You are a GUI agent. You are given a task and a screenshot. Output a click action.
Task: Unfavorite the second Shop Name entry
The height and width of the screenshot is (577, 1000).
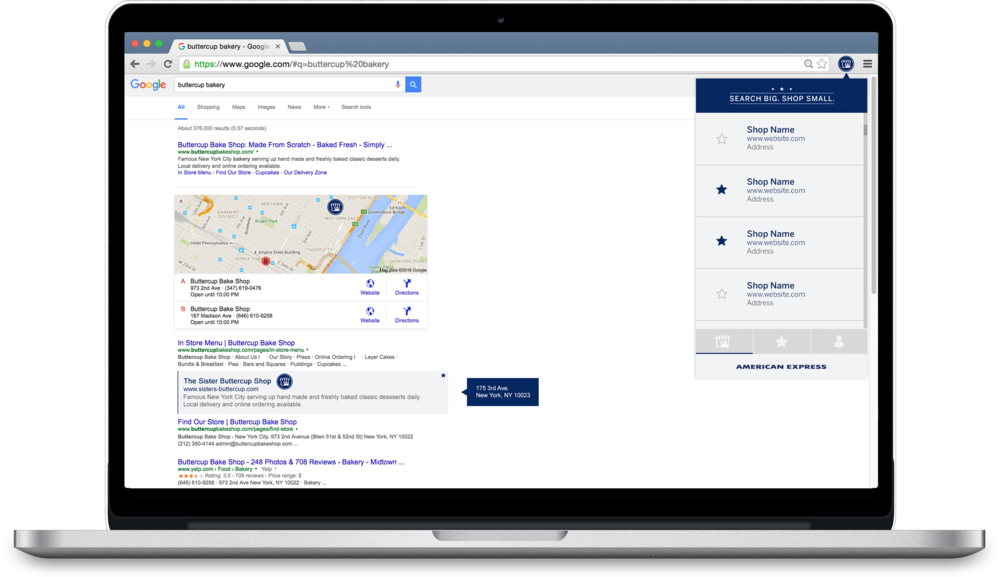pos(721,189)
